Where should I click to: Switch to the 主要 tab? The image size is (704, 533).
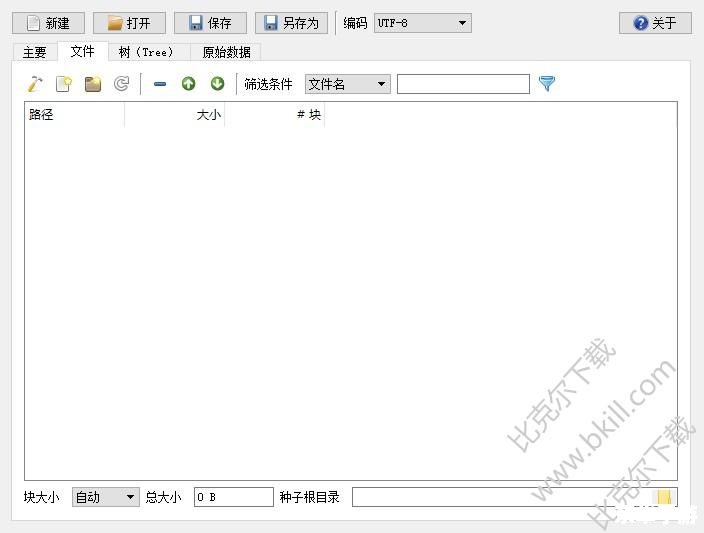[35, 52]
